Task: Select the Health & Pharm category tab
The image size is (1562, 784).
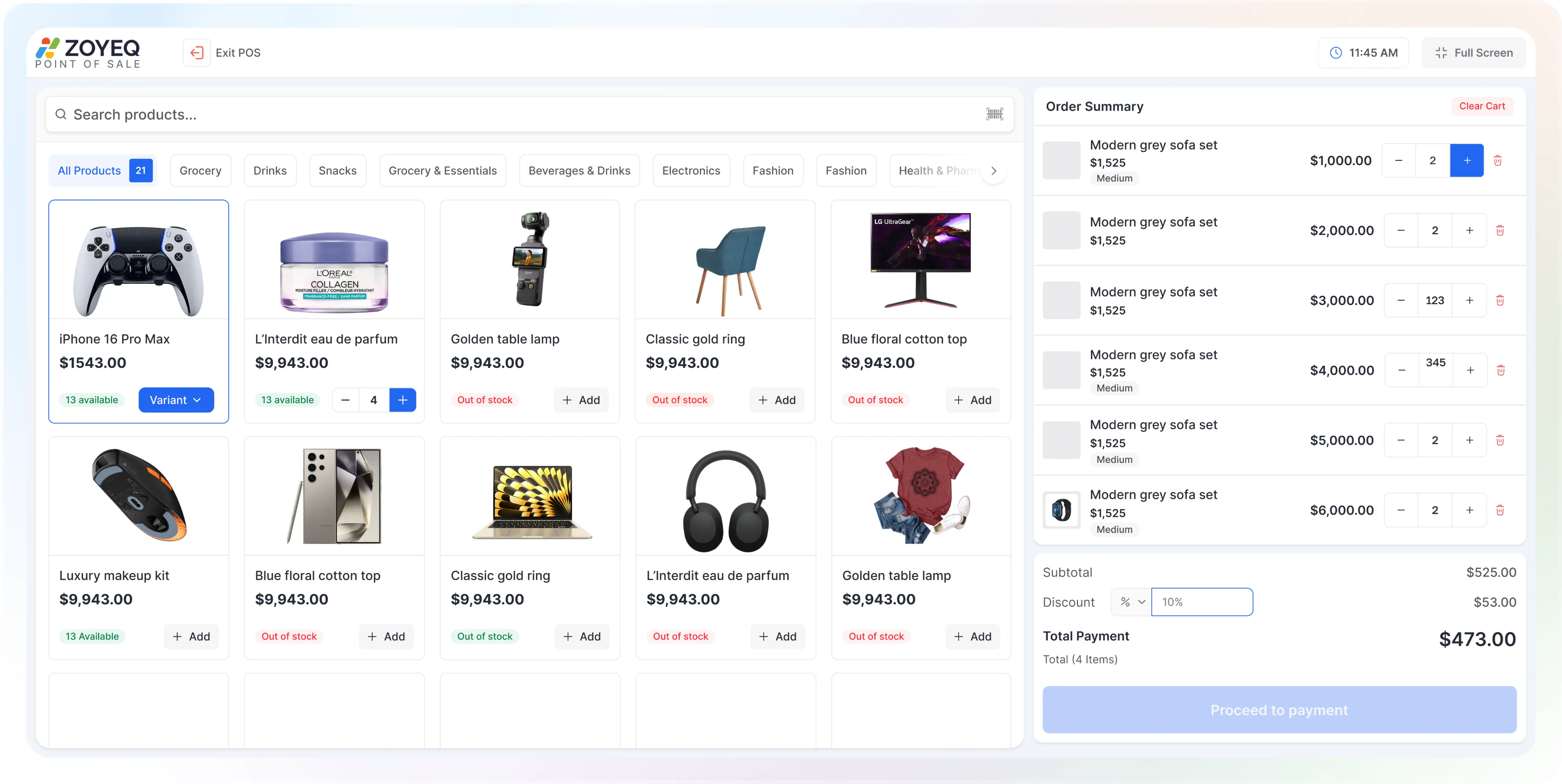Action: (935, 171)
